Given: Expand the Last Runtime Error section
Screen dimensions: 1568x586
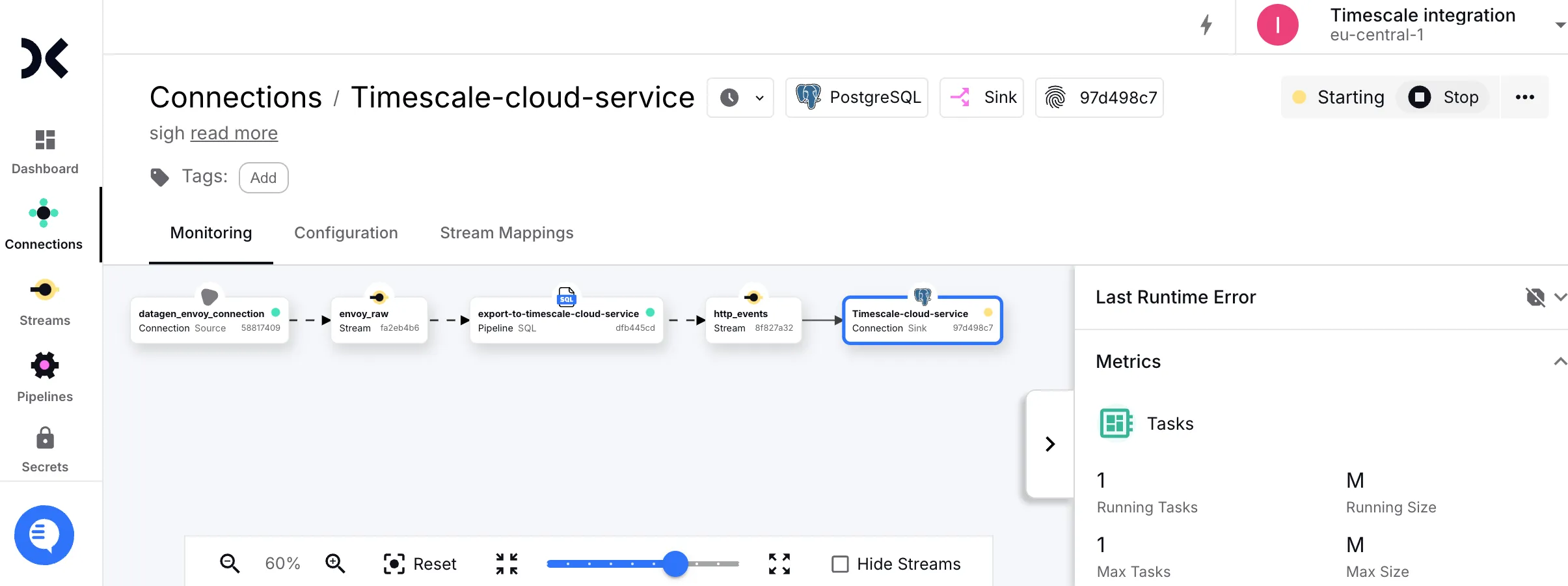Looking at the screenshot, I should pos(1560,298).
